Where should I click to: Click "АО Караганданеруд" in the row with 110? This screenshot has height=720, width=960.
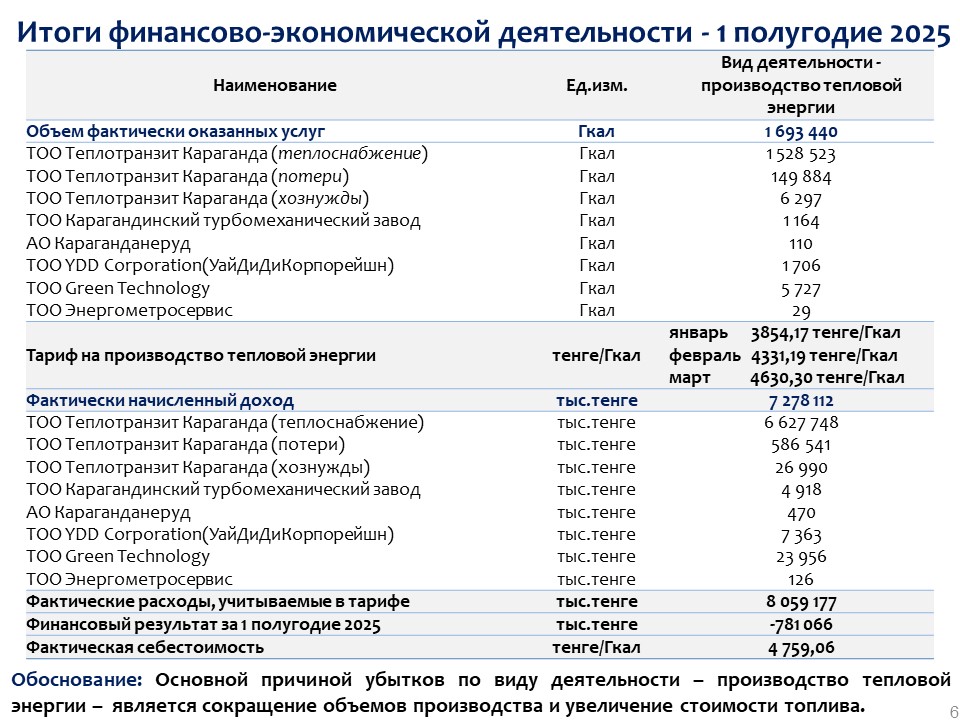click(x=108, y=244)
